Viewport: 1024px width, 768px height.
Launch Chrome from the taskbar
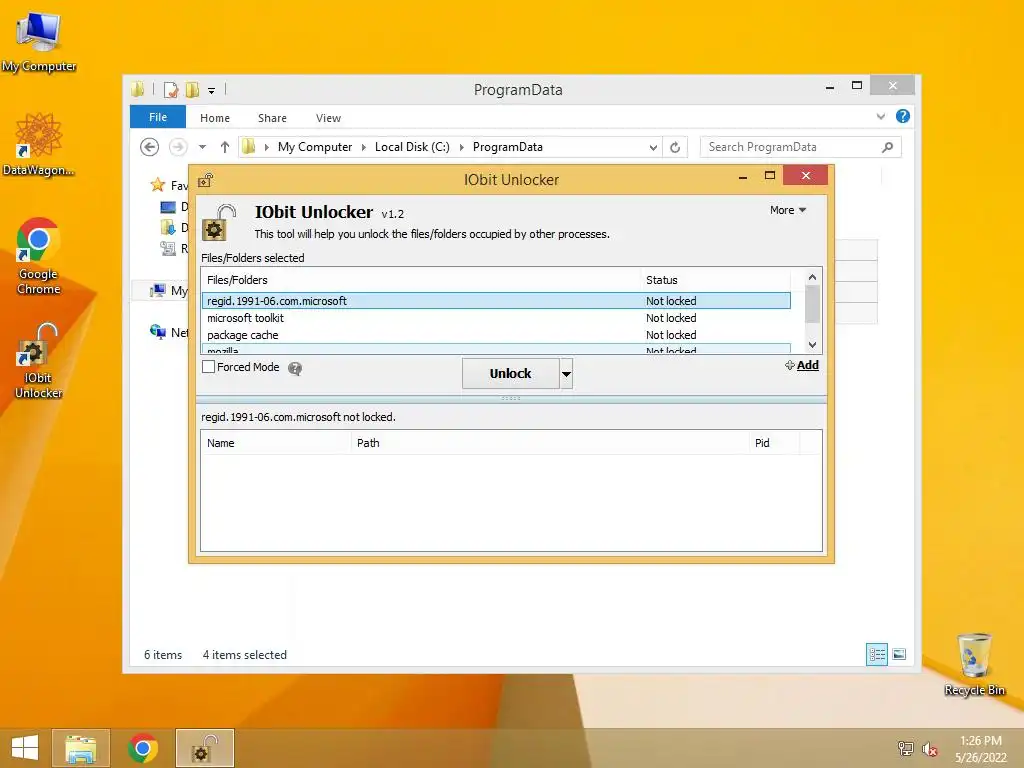tap(142, 748)
